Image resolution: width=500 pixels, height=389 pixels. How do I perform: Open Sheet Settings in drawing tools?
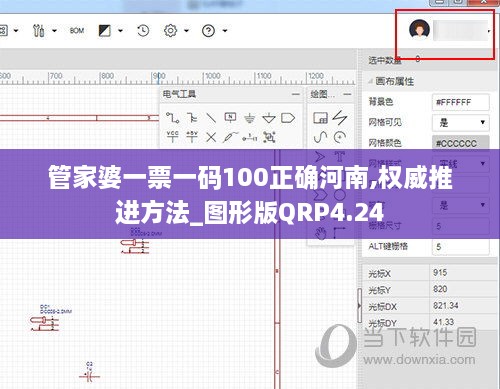[x=320, y=118]
